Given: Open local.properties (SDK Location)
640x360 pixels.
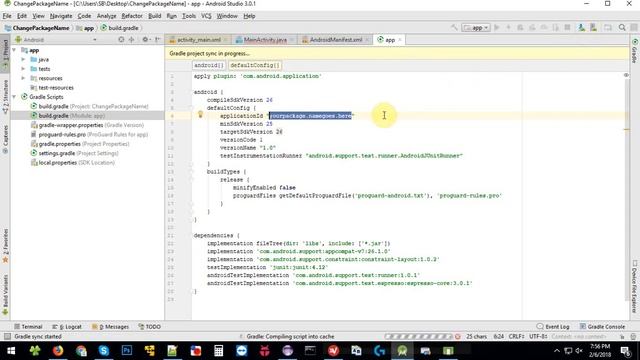Looking at the screenshot, I should click(x=73, y=163).
